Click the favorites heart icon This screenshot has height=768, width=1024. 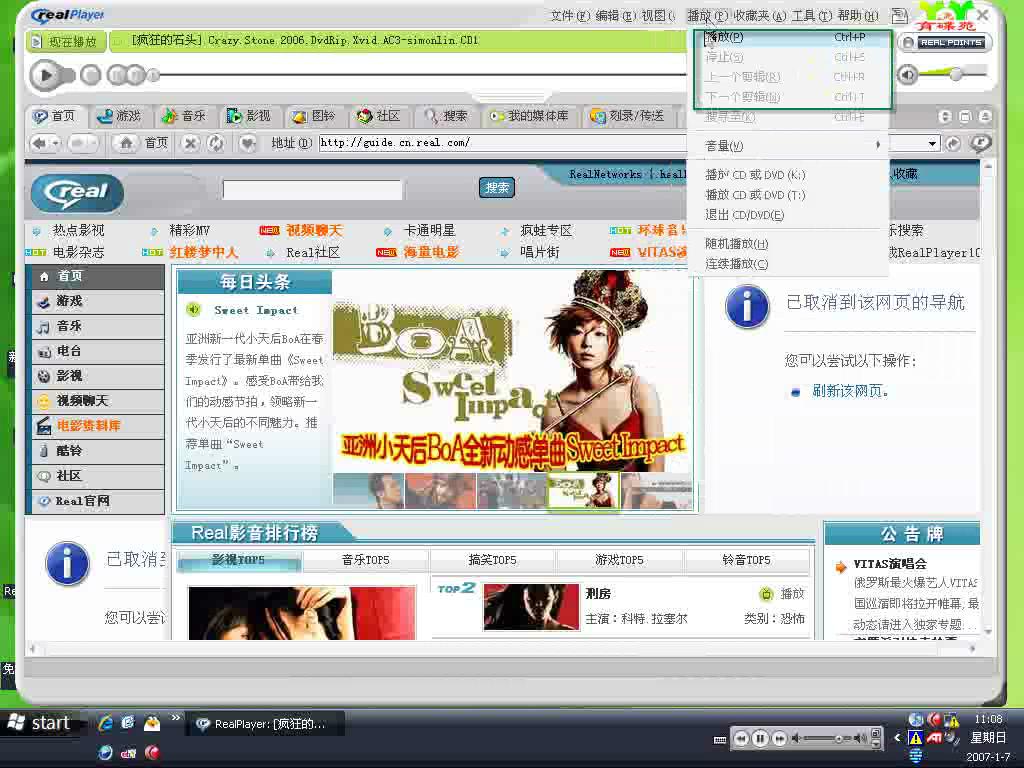(247, 143)
